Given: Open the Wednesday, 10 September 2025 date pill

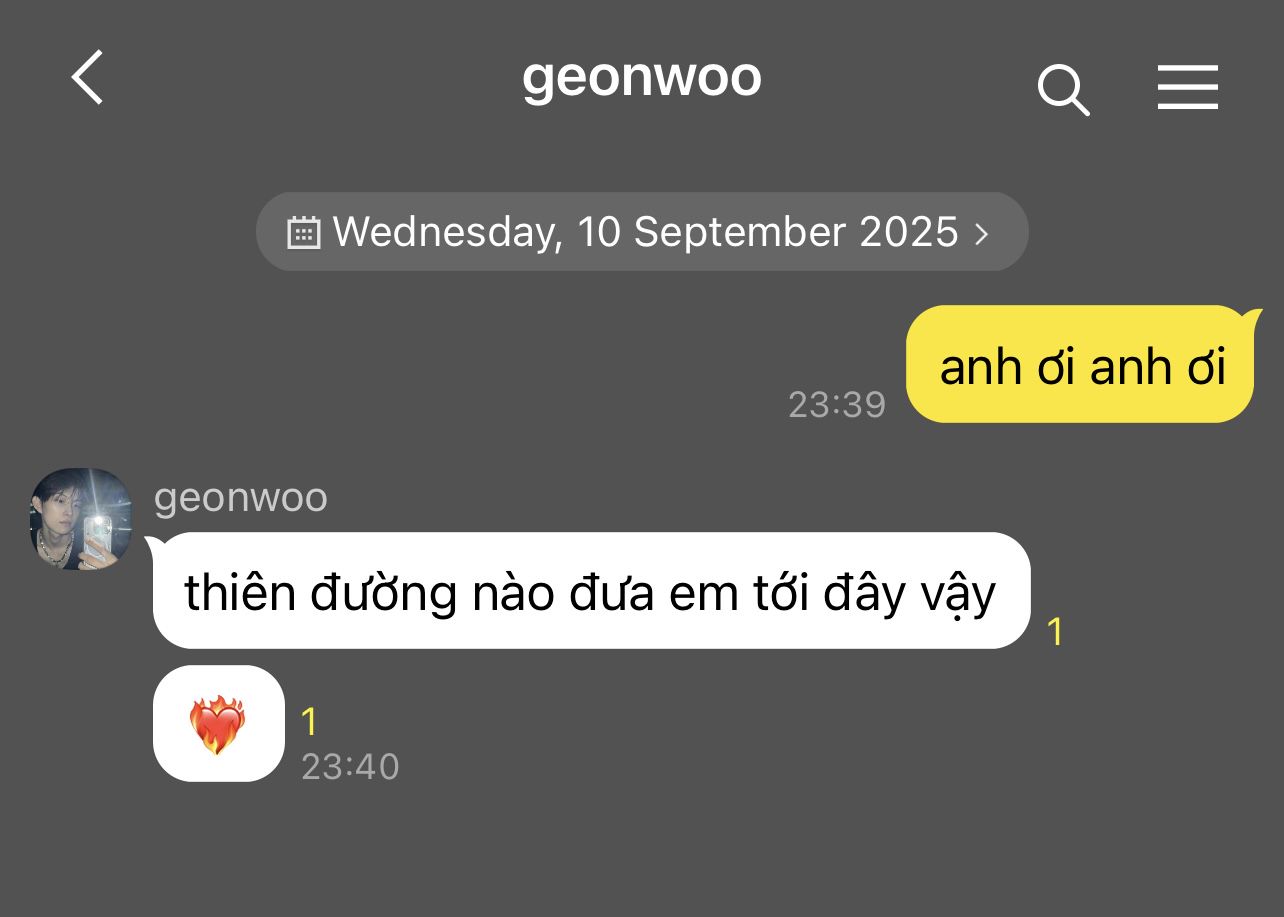Looking at the screenshot, I should [x=642, y=232].
